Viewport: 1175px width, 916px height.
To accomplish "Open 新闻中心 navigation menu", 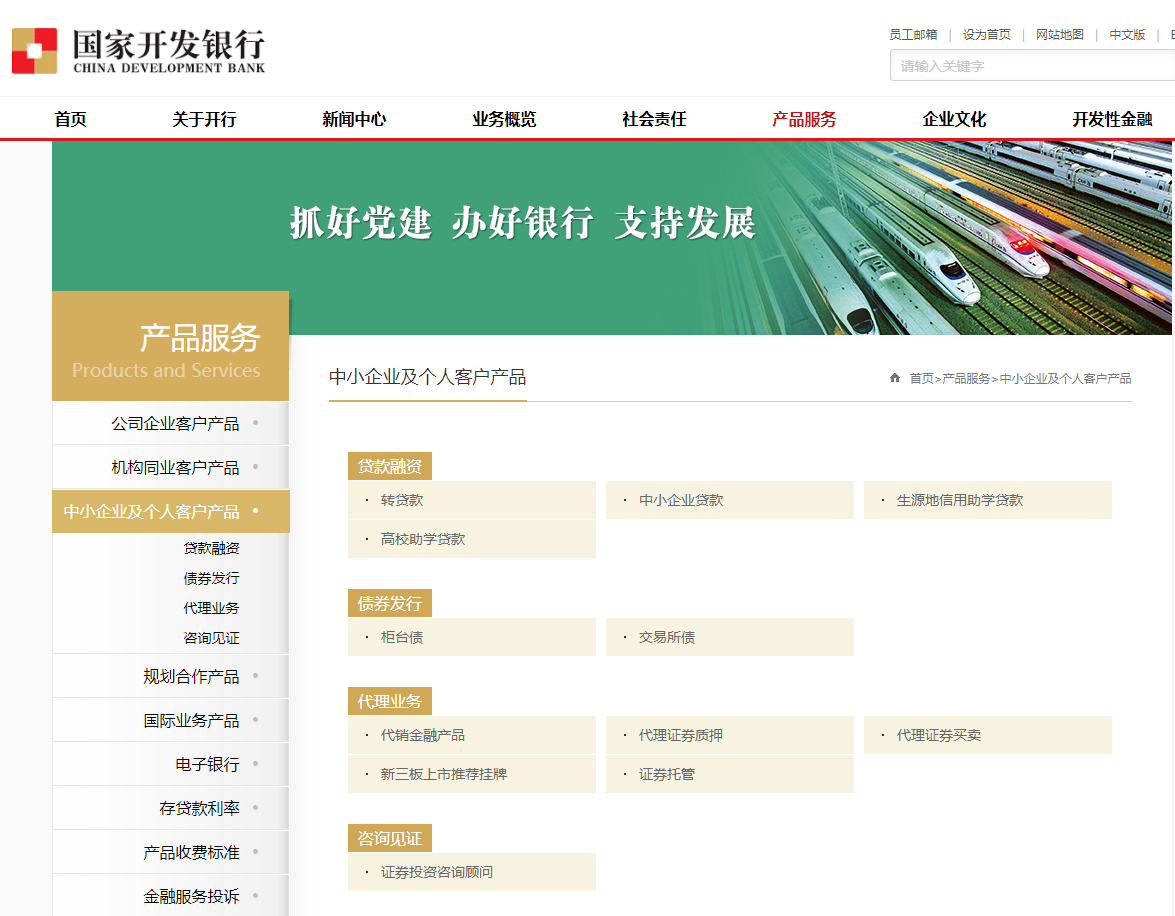I will tap(354, 119).
